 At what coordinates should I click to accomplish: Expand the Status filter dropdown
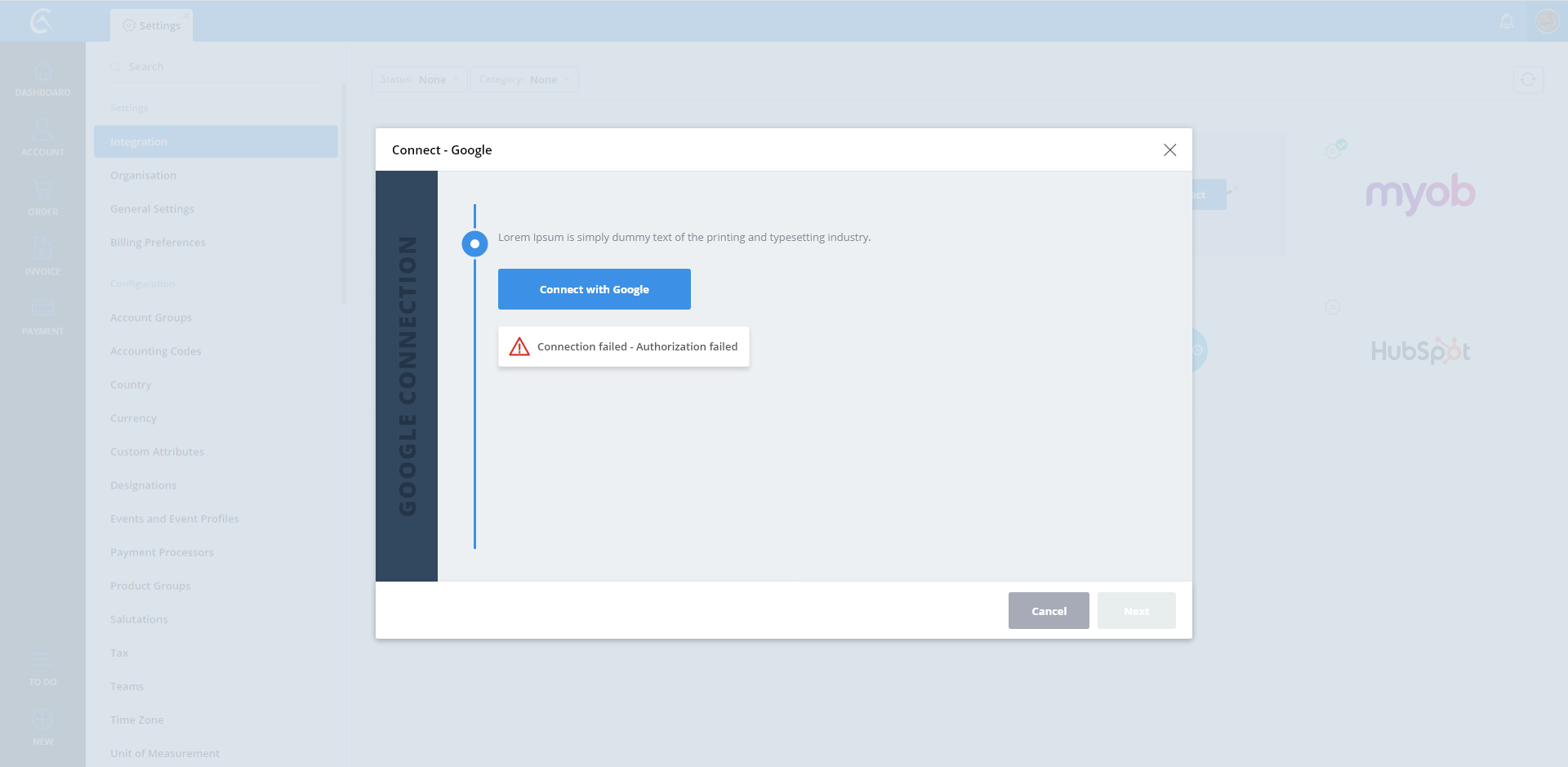tap(419, 79)
